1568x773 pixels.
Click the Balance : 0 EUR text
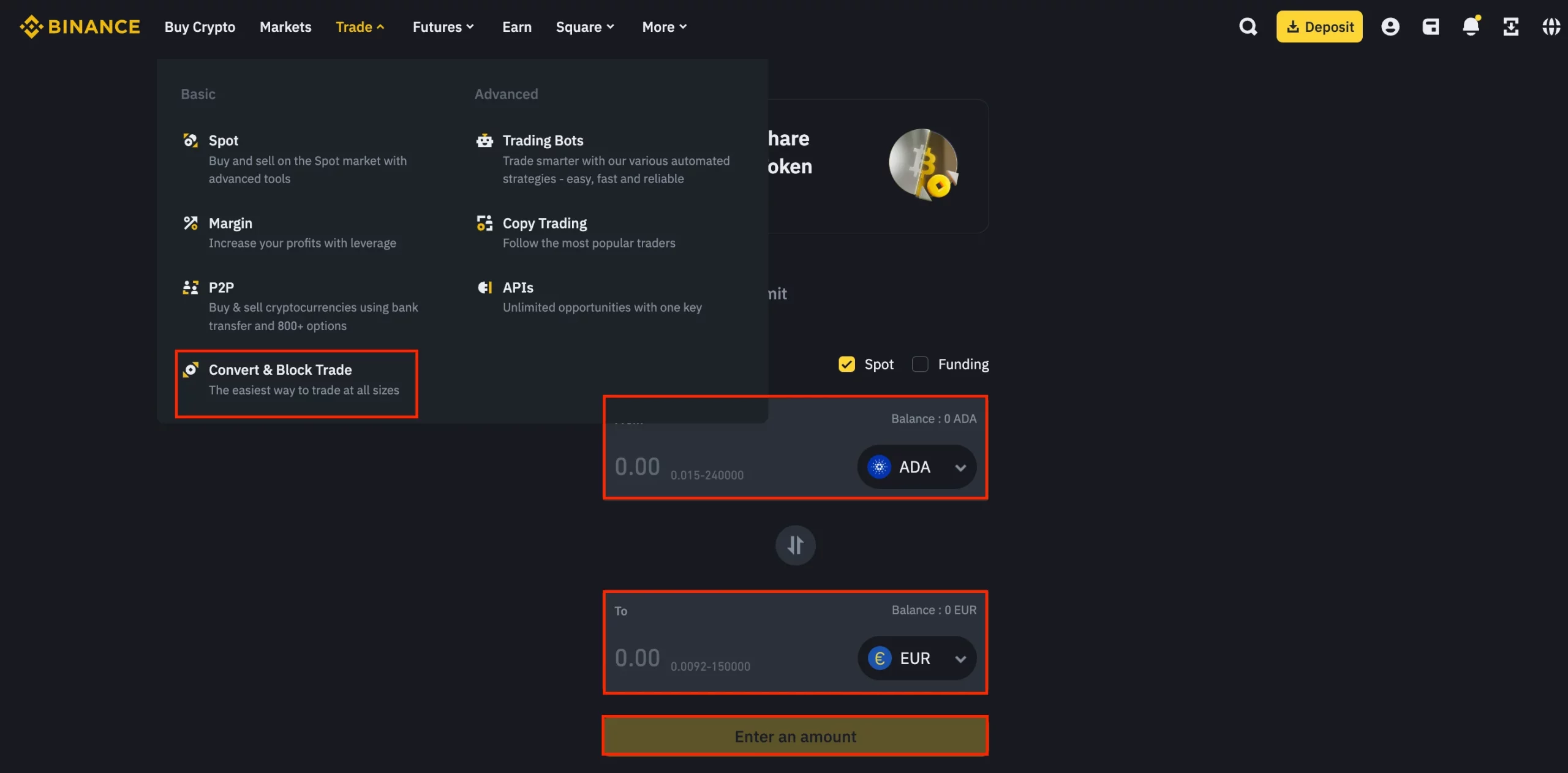coord(934,609)
